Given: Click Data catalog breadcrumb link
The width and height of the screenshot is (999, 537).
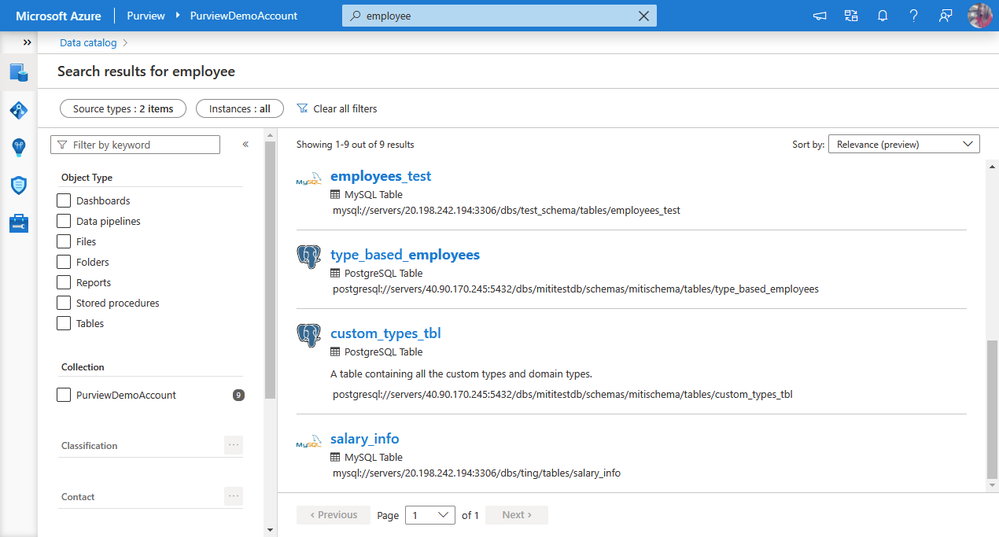Looking at the screenshot, I should click(88, 43).
